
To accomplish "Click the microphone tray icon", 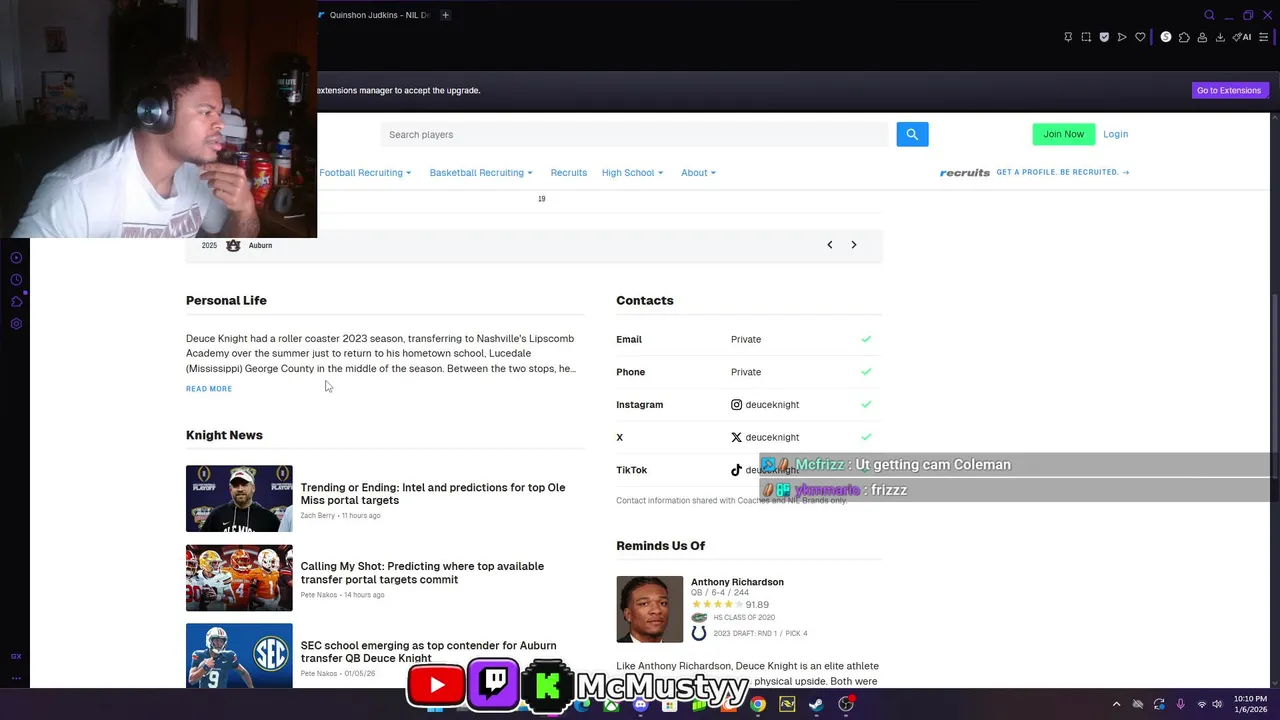I will (x=1181, y=704).
